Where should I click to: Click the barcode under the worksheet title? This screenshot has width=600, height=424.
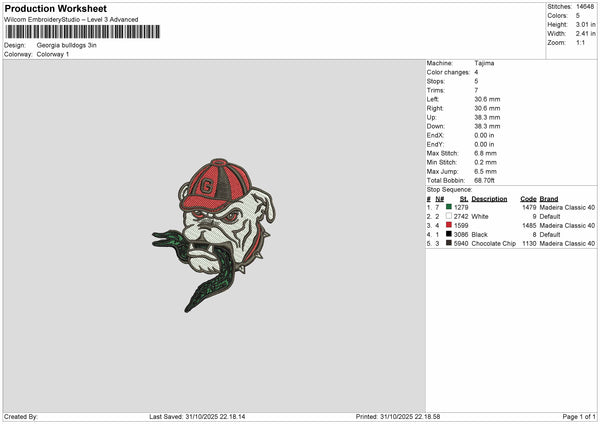[83, 32]
